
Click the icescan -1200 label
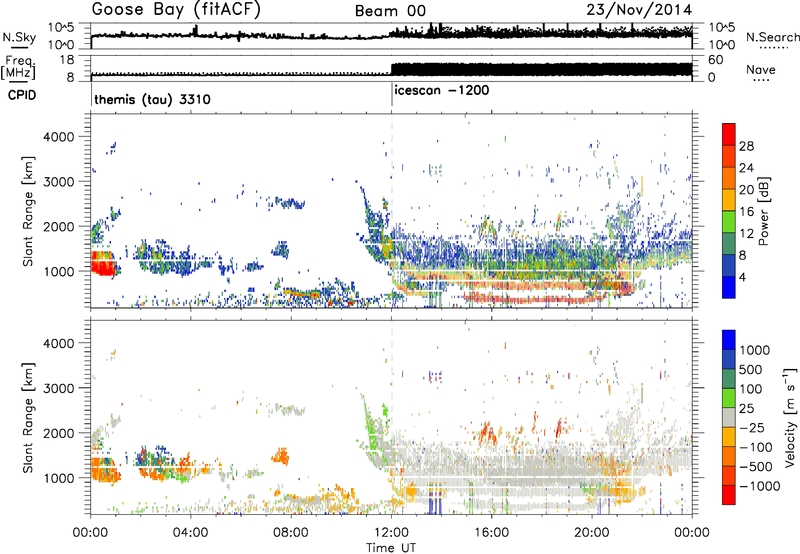click(442, 91)
